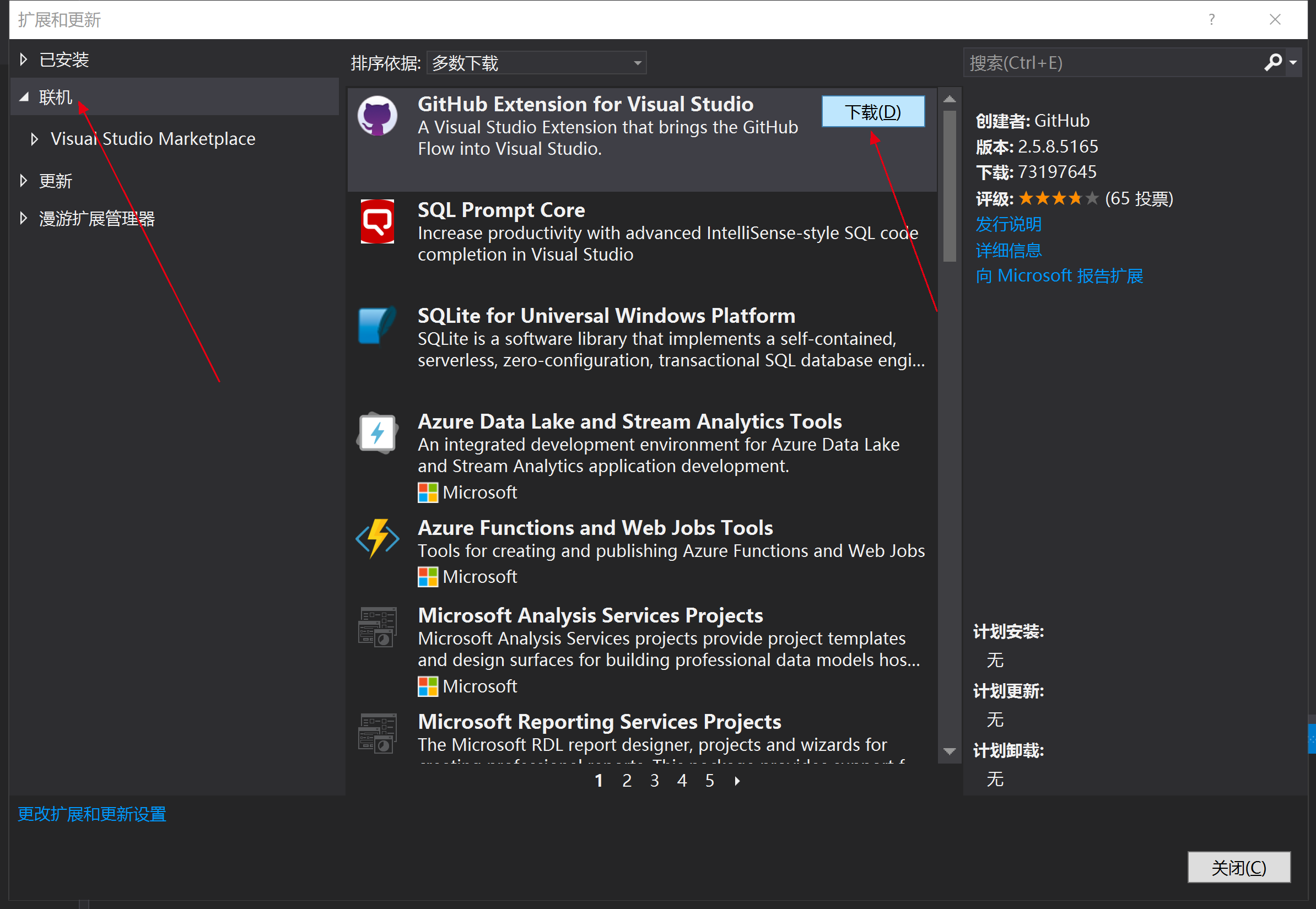Click the rating stars for GitHub extension
The image size is (1316, 909).
[1059, 198]
